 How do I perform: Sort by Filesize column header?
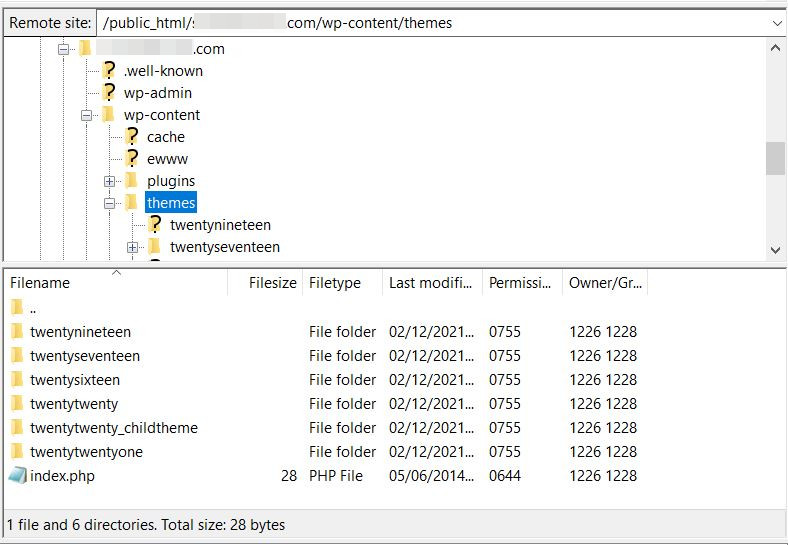pyautogui.click(x=272, y=283)
